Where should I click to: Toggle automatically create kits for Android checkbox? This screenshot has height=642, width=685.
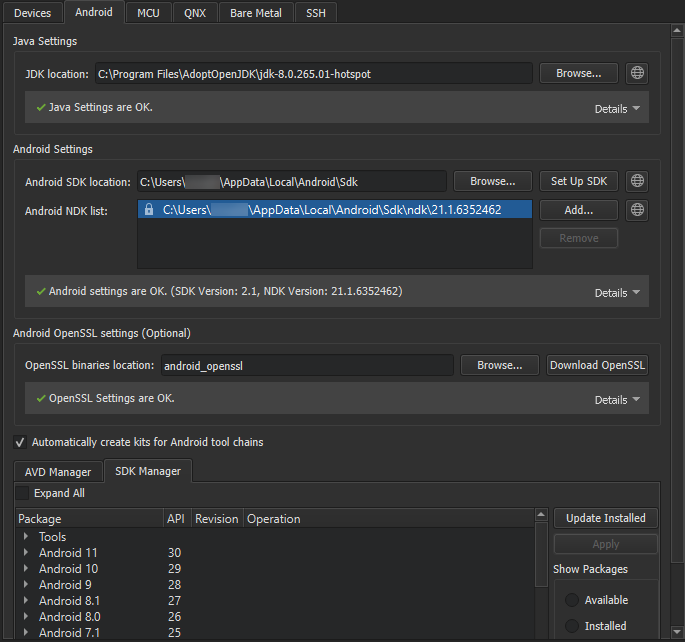(20, 442)
